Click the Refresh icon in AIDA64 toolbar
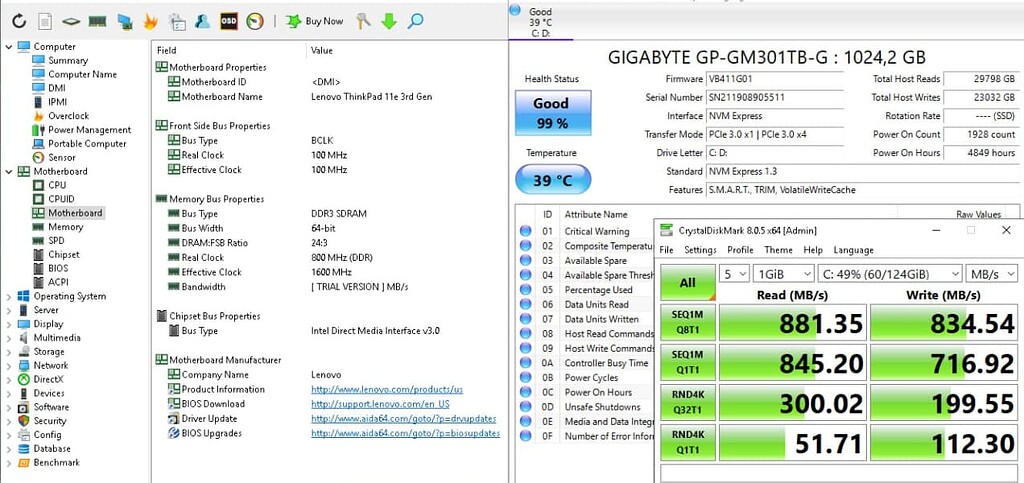 coord(19,22)
